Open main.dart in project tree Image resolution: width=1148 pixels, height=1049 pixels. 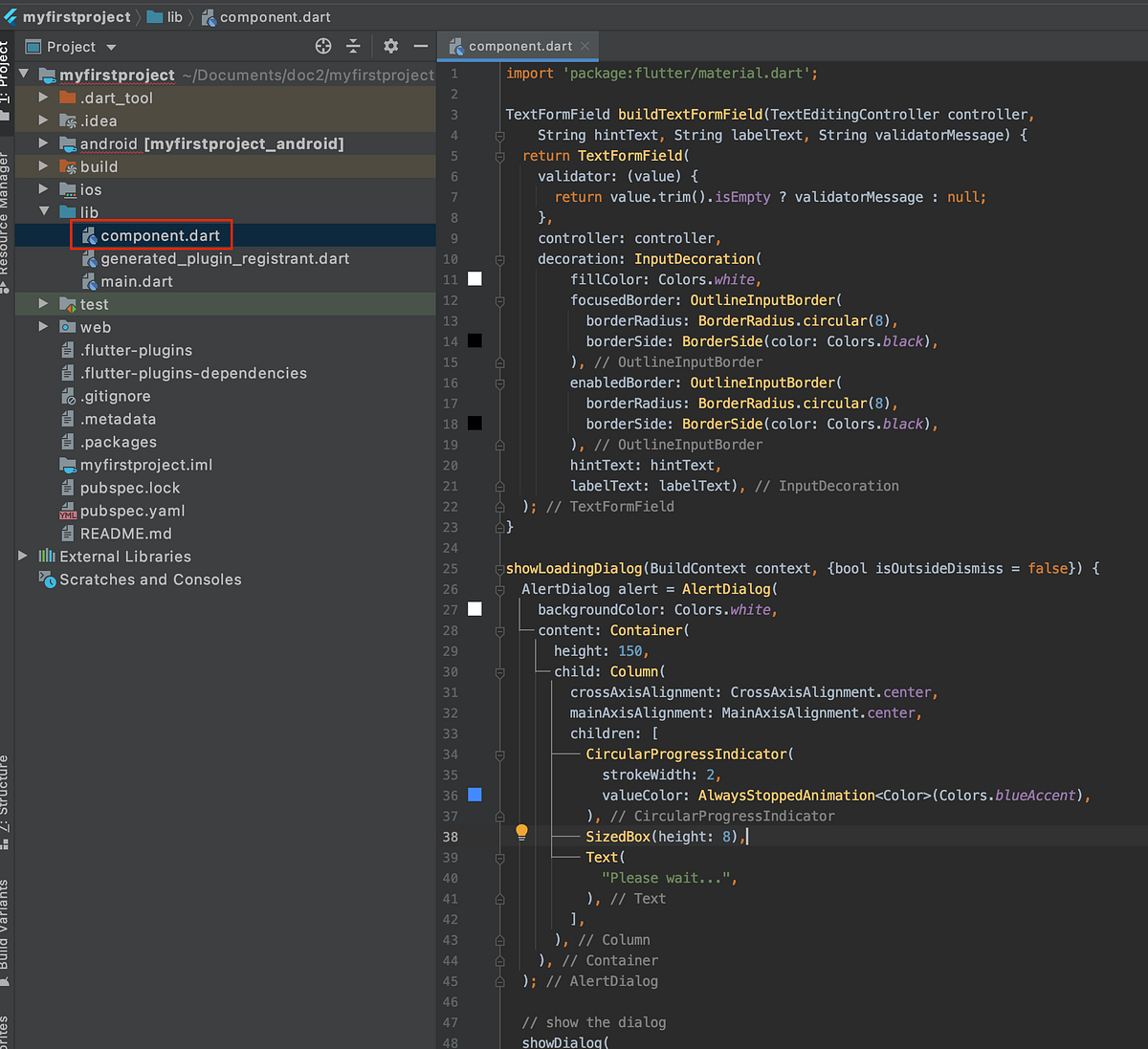[136, 281]
